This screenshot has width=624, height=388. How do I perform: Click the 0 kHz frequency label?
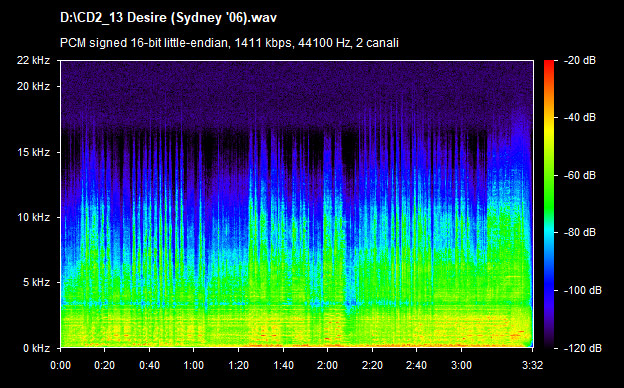(36, 349)
